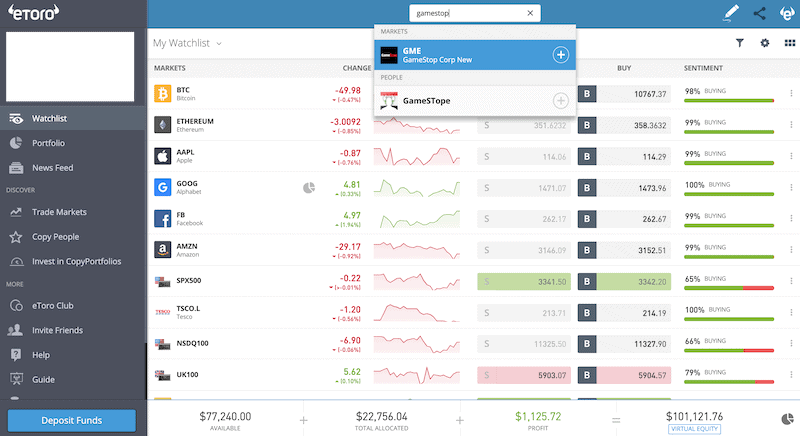The image size is (800, 436).
Task: Buy GOOG at 1473.96
Action: coord(624,188)
